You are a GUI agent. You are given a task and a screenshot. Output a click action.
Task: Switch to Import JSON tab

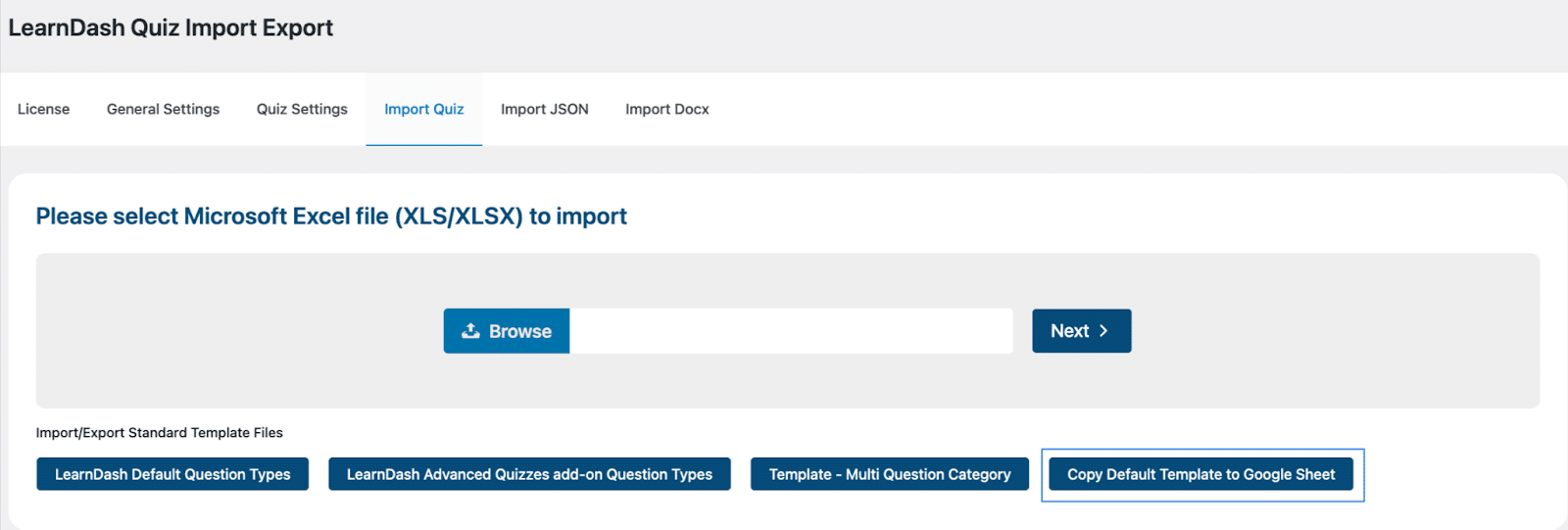(x=544, y=109)
